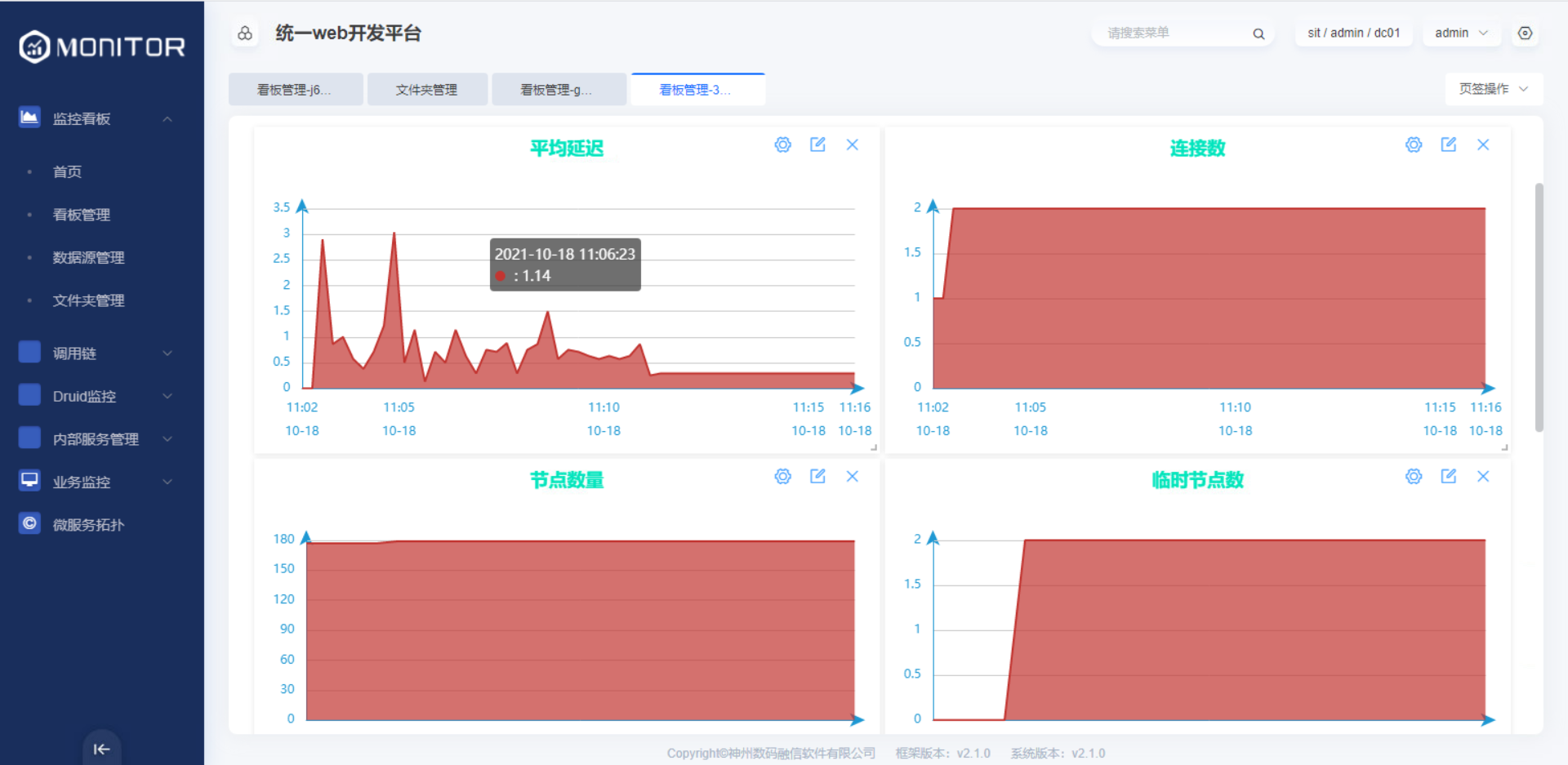1568x765 pixels.
Task: Open settings gear of 临时节点数 chart
Action: tap(1414, 476)
